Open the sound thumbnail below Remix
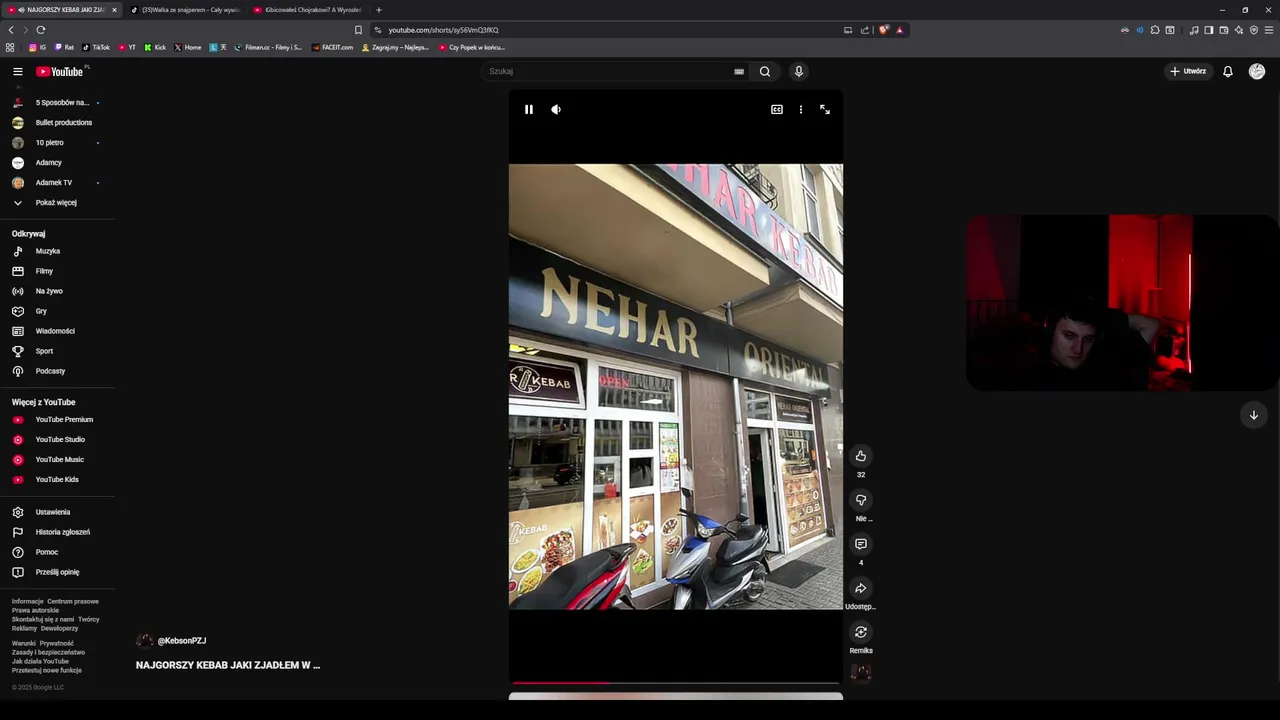The image size is (1280, 720). click(x=861, y=672)
